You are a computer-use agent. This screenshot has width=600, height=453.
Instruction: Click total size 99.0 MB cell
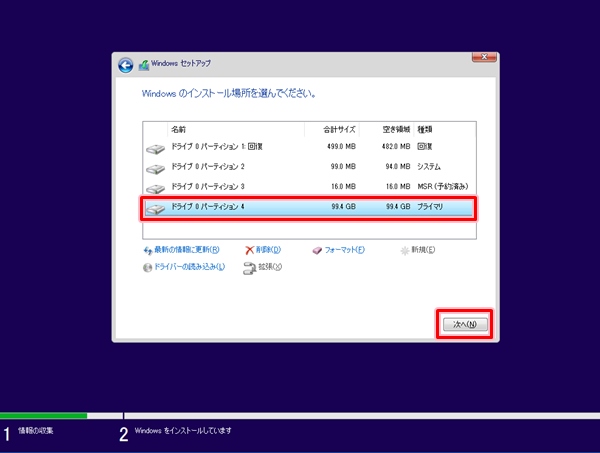343,166
